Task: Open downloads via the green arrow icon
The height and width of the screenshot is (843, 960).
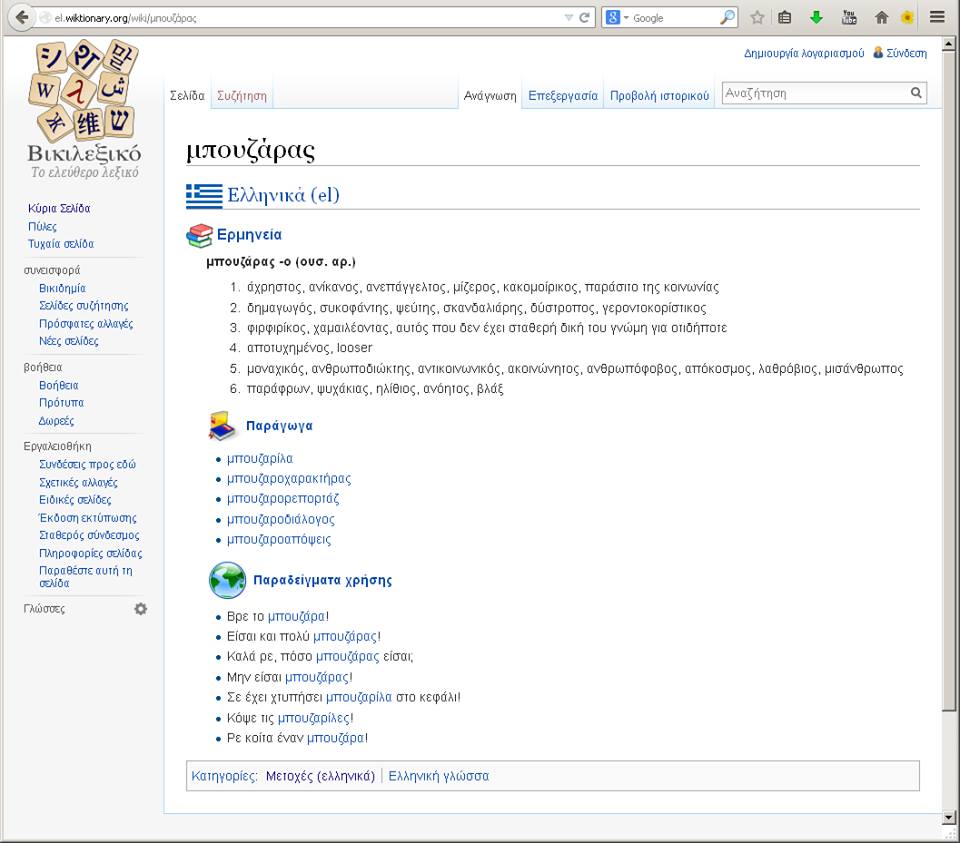Action: coord(816,18)
